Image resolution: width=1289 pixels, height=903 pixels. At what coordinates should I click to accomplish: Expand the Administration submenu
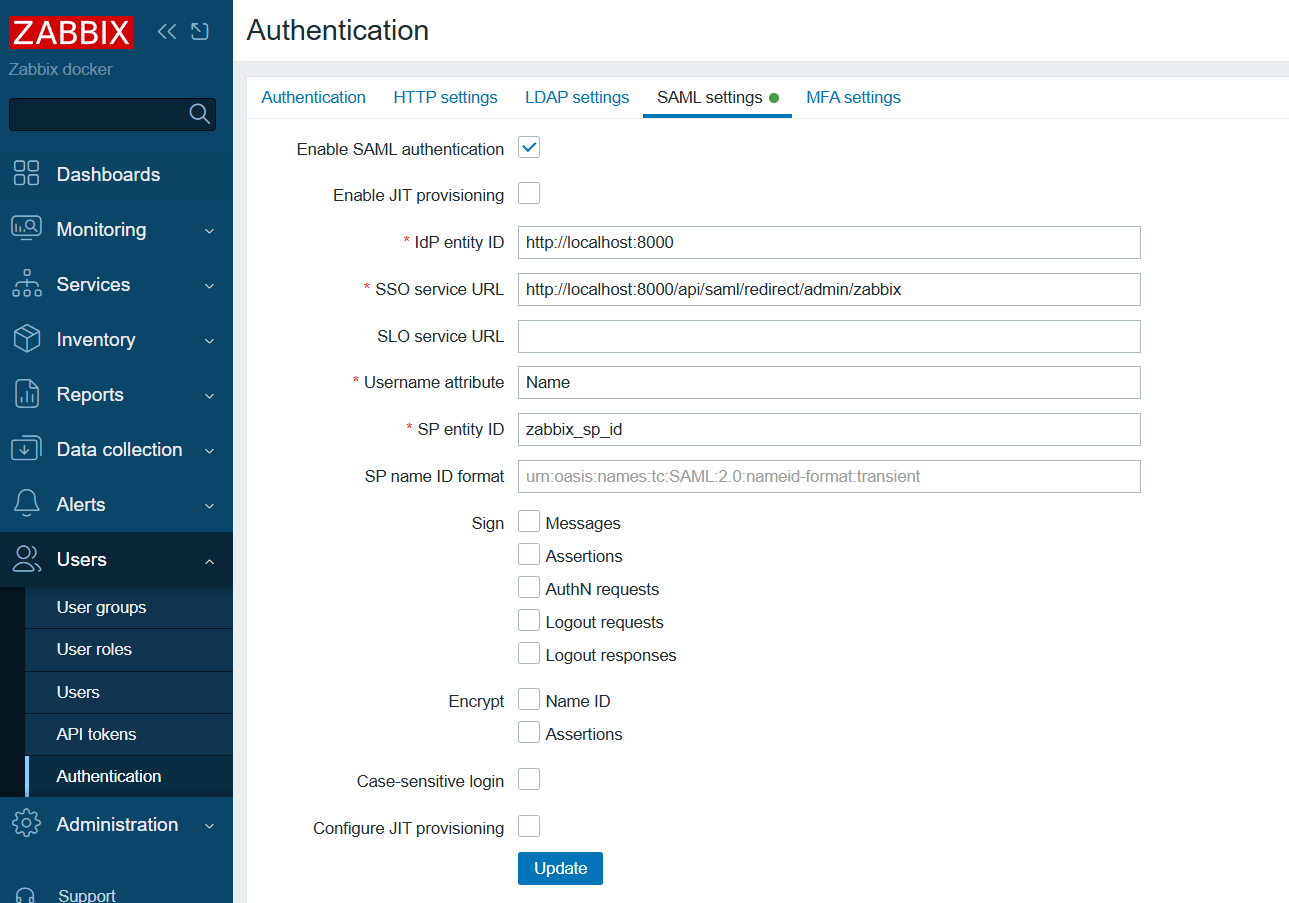[210, 824]
